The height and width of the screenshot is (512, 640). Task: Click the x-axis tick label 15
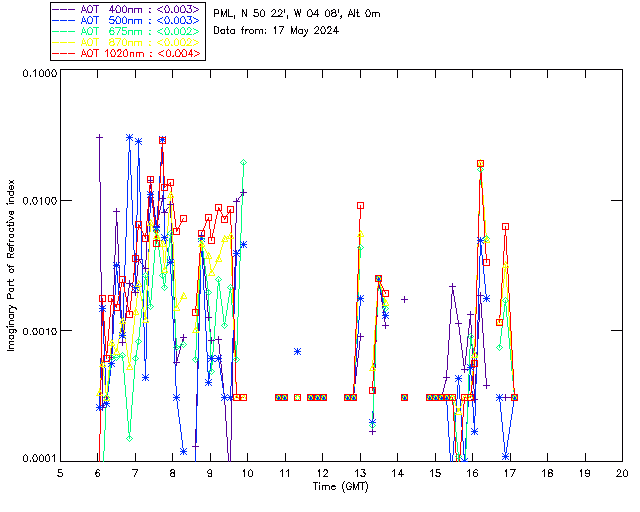pyautogui.click(x=435, y=473)
